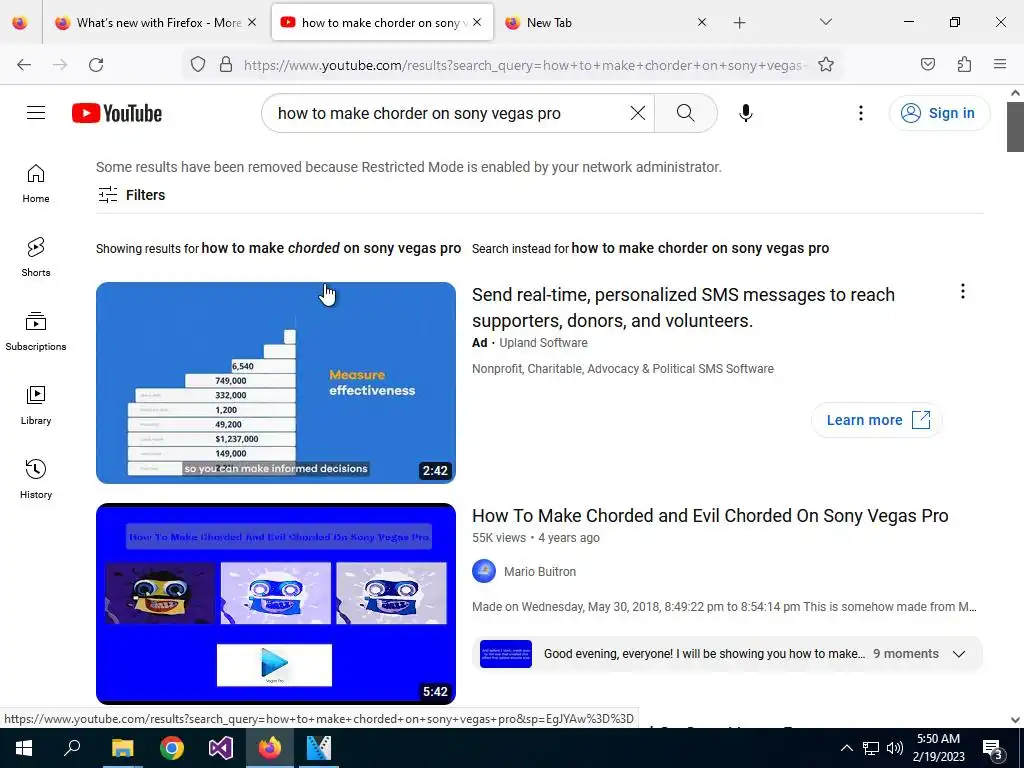
Task: Click the page vertical scrollbar thumb
Action: [1015, 127]
